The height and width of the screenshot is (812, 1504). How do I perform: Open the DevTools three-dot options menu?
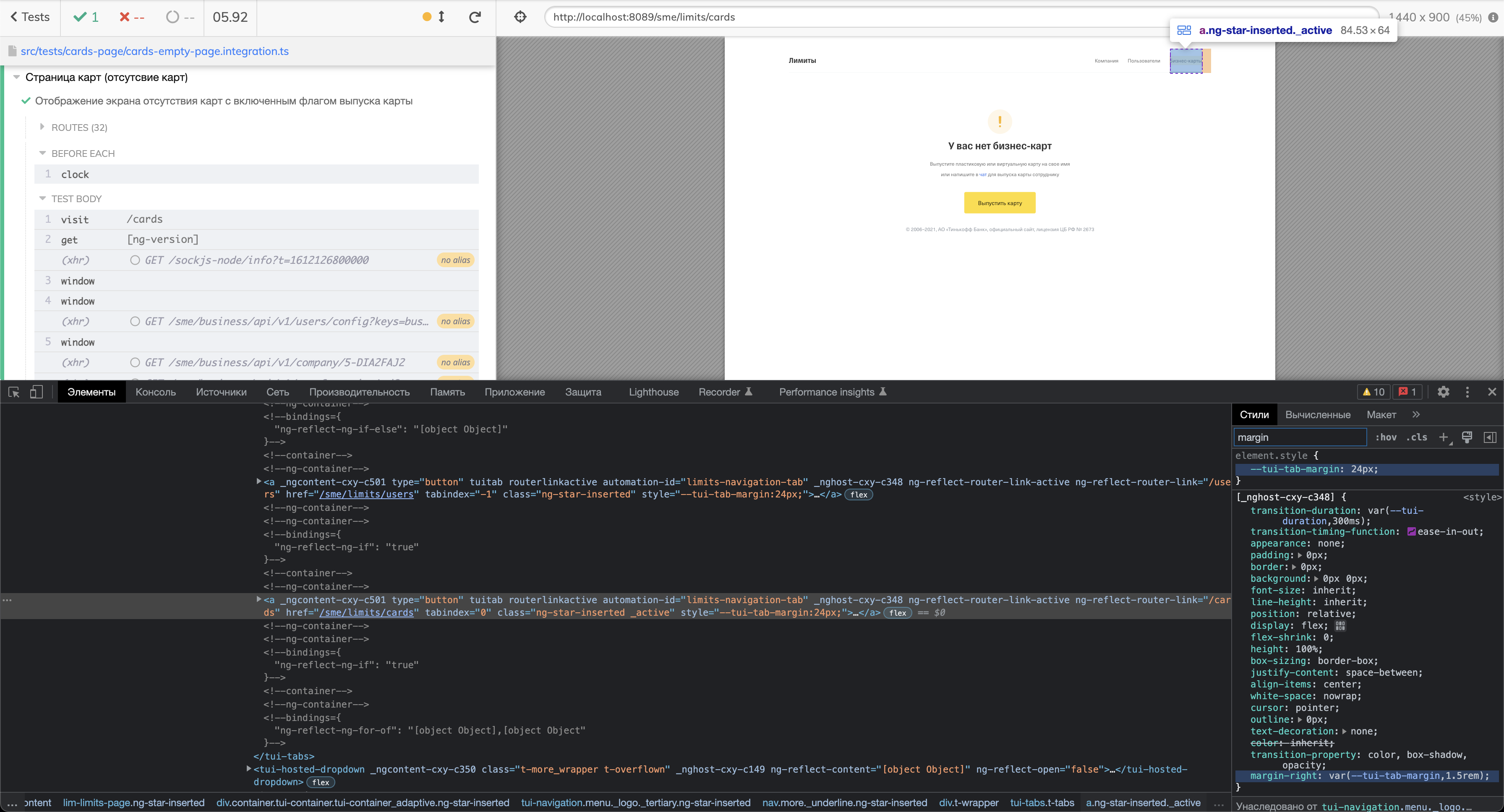1468,392
